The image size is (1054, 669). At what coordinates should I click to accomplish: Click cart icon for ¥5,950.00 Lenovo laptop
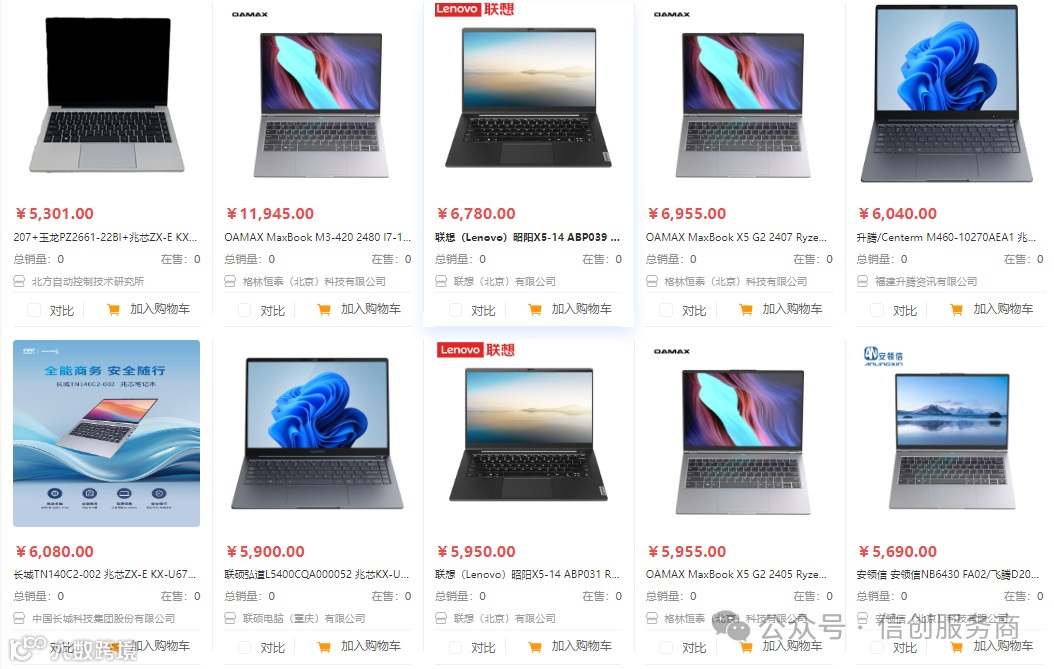535,647
